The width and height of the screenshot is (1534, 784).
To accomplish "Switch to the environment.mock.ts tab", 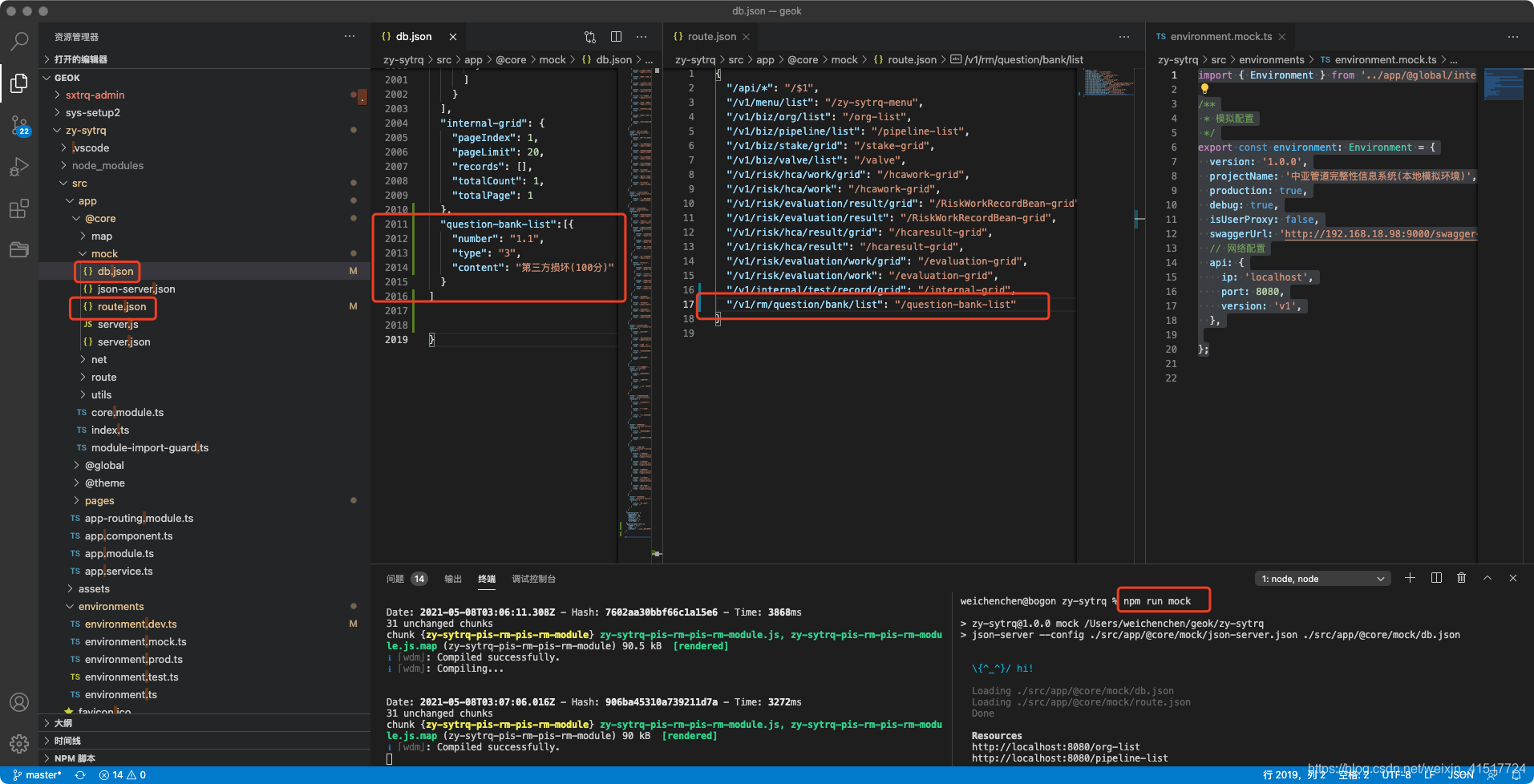I will [1222, 36].
